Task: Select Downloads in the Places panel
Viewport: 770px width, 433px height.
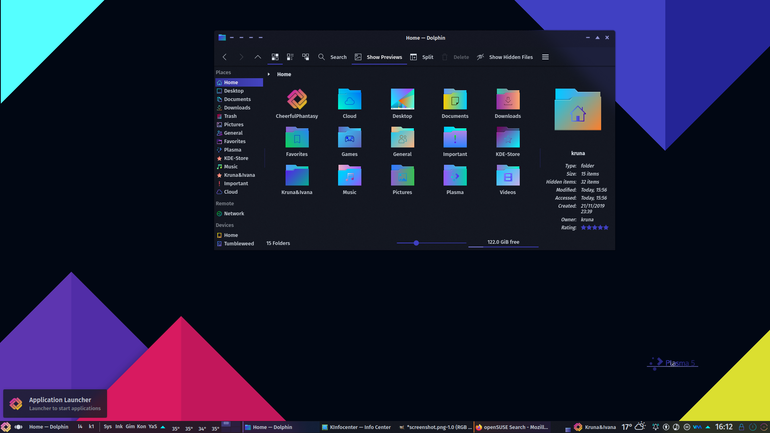Action: click(239, 108)
